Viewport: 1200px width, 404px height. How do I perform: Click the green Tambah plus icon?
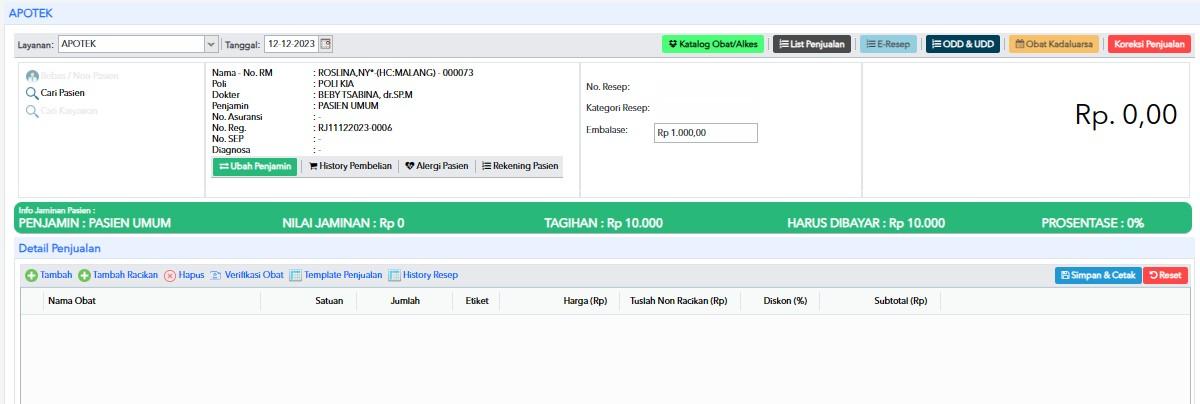coord(32,275)
